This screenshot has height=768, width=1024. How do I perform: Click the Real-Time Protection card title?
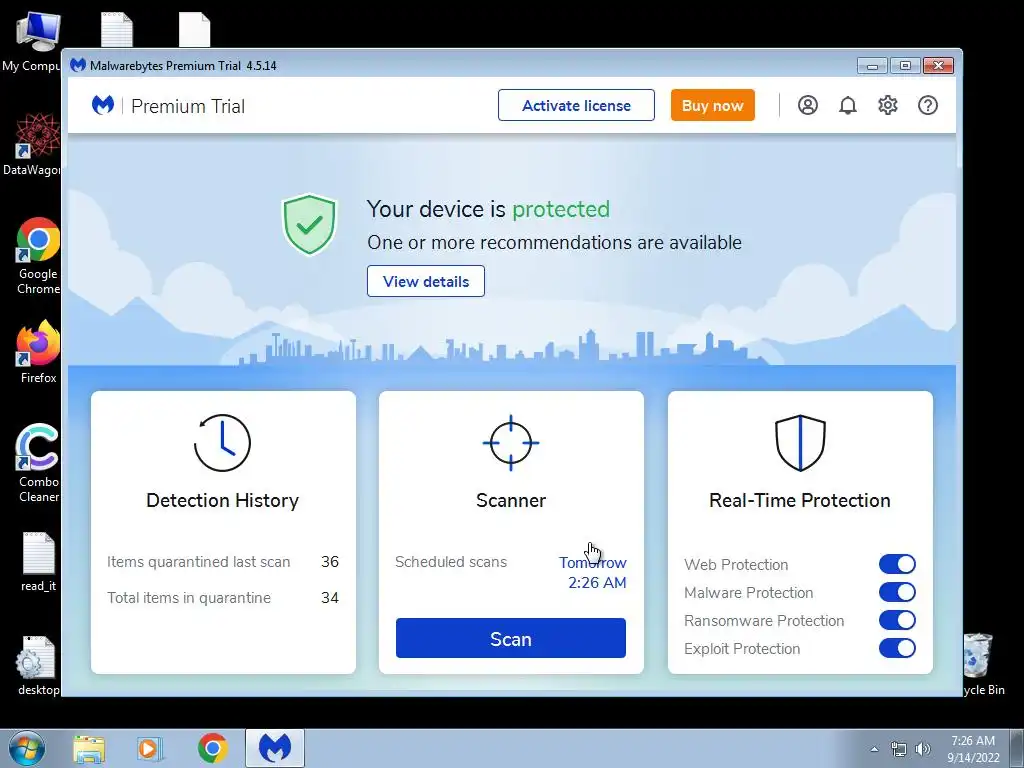tap(800, 500)
